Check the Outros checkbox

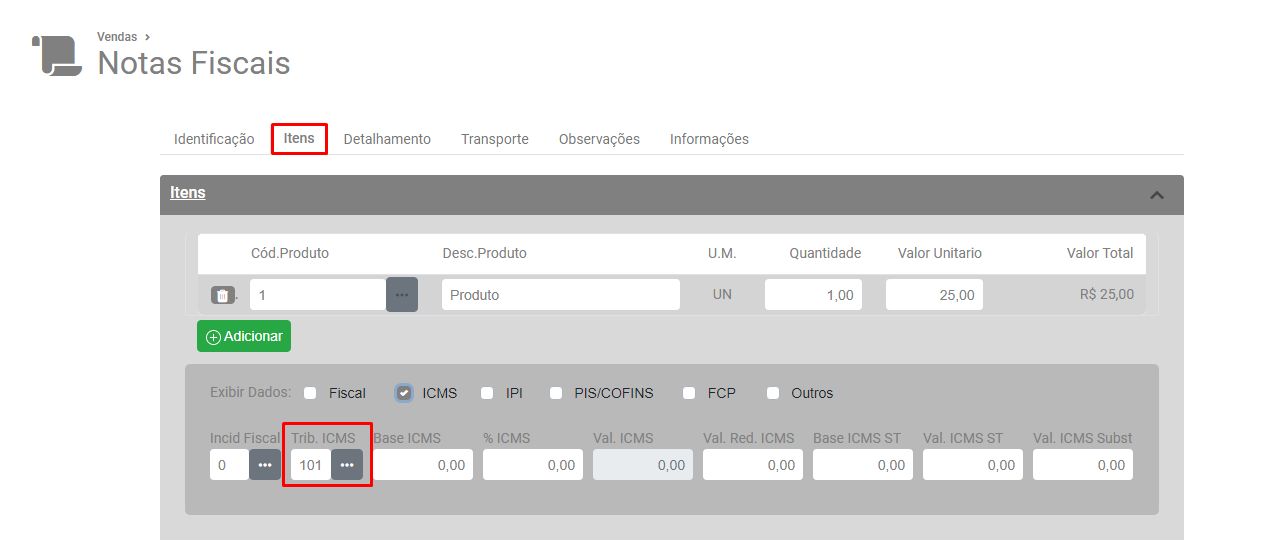[x=773, y=393]
